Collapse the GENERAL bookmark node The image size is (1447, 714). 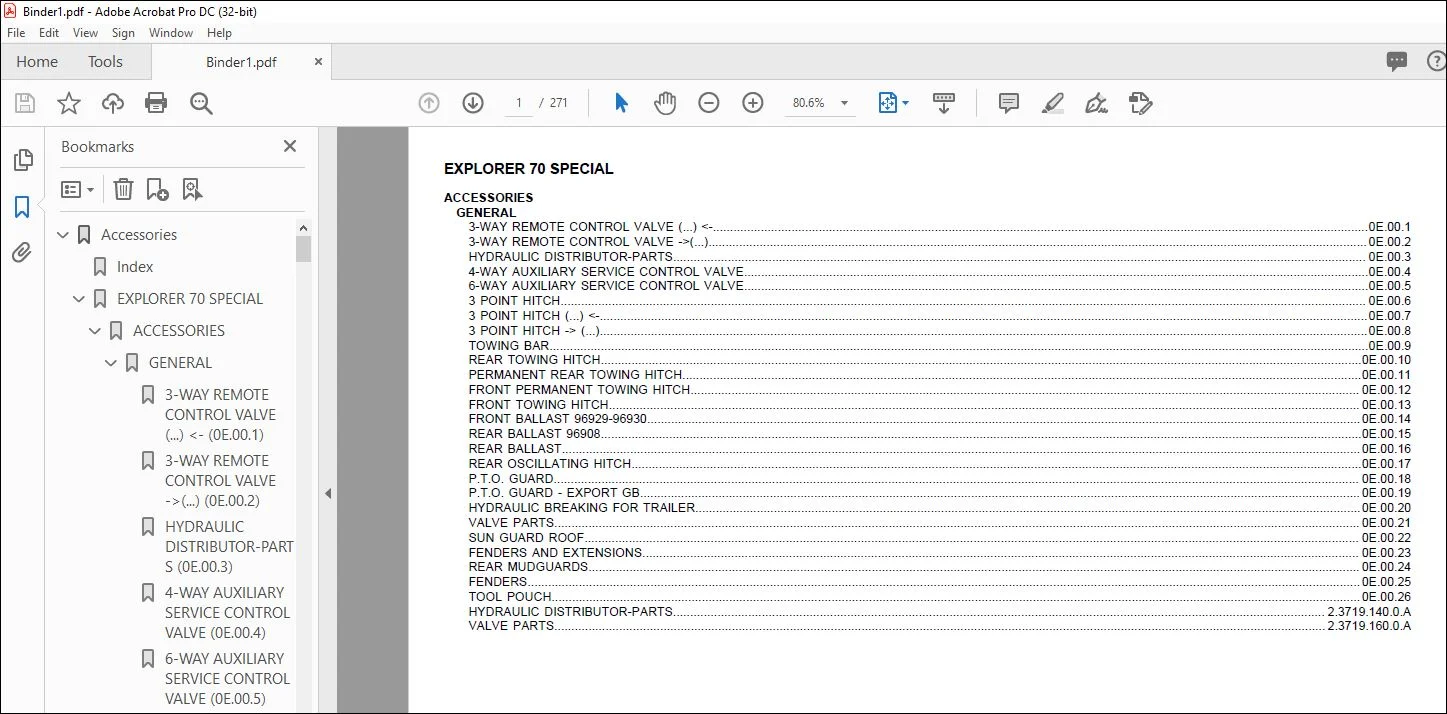pyautogui.click(x=112, y=363)
